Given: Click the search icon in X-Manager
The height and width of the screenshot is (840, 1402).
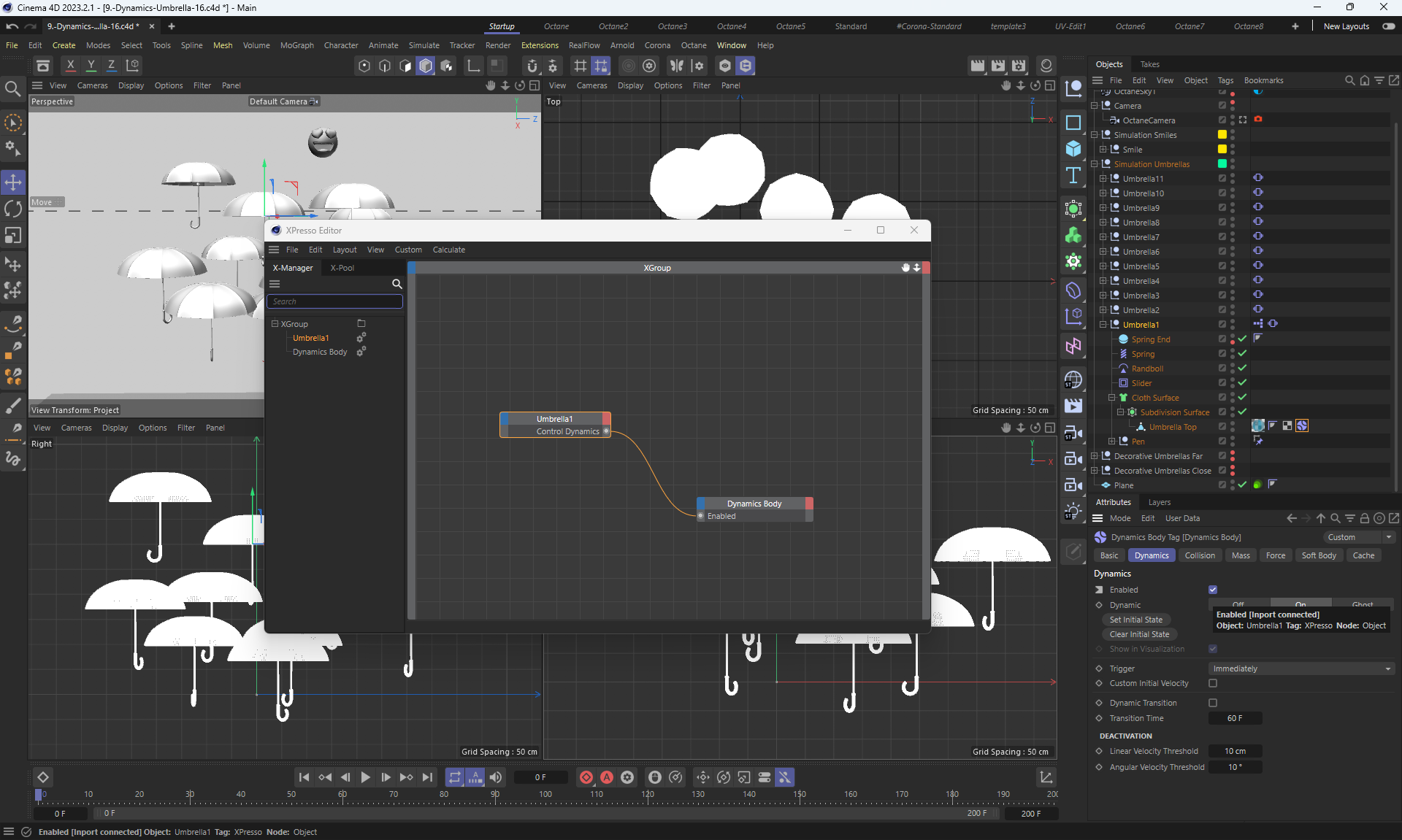Looking at the screenshot, I should click(x=397, y=284).
